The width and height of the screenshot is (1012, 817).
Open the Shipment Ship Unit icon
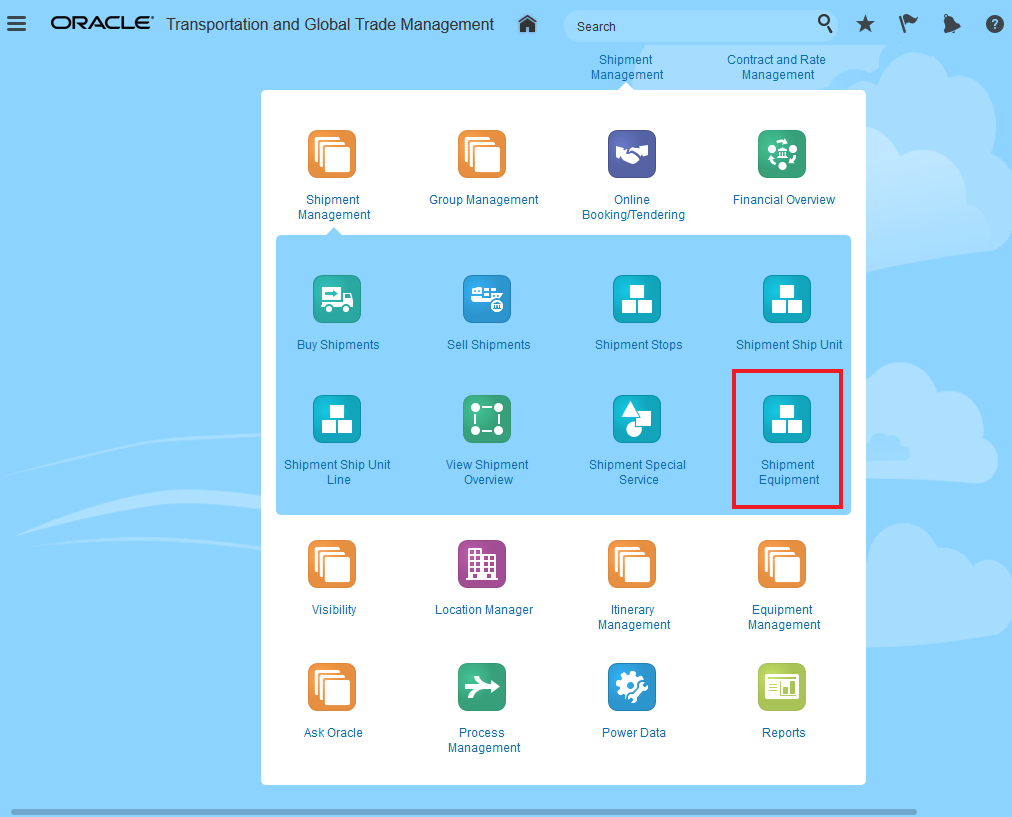(x=787, y=299)
